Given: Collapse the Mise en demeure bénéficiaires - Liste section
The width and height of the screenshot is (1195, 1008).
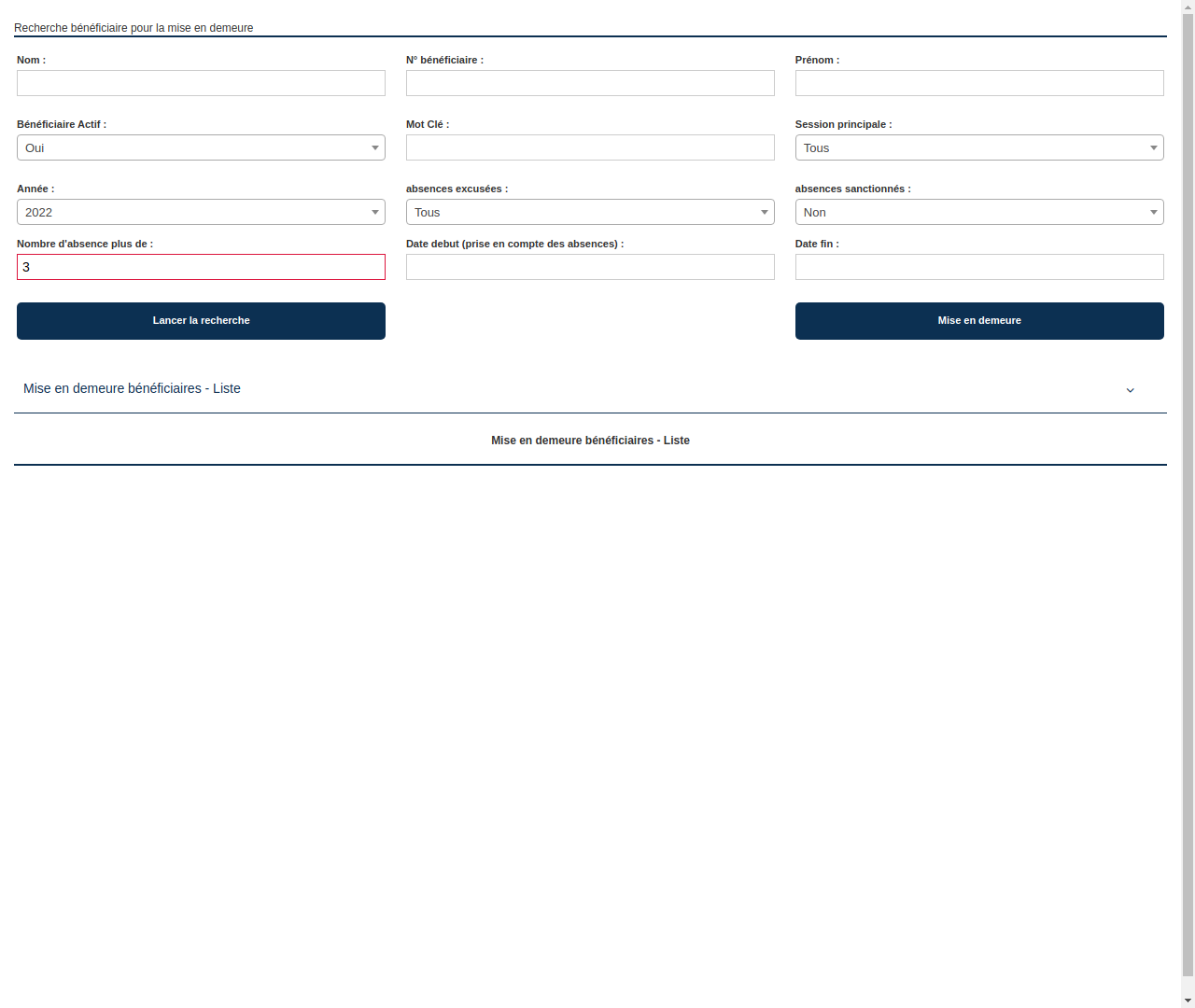Looking at the screenshot, I should (1131, 390).
